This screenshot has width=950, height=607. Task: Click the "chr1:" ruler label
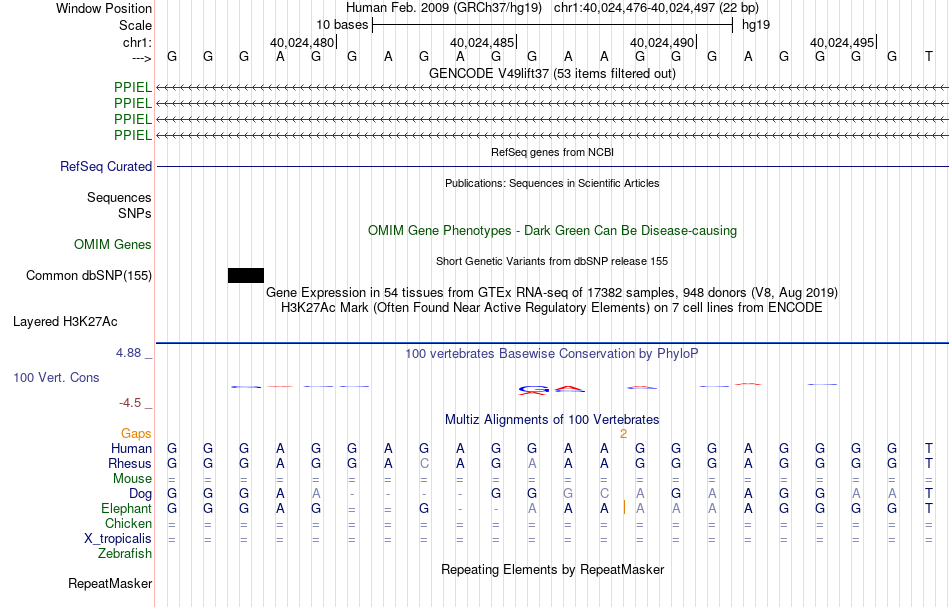point(137,42)
